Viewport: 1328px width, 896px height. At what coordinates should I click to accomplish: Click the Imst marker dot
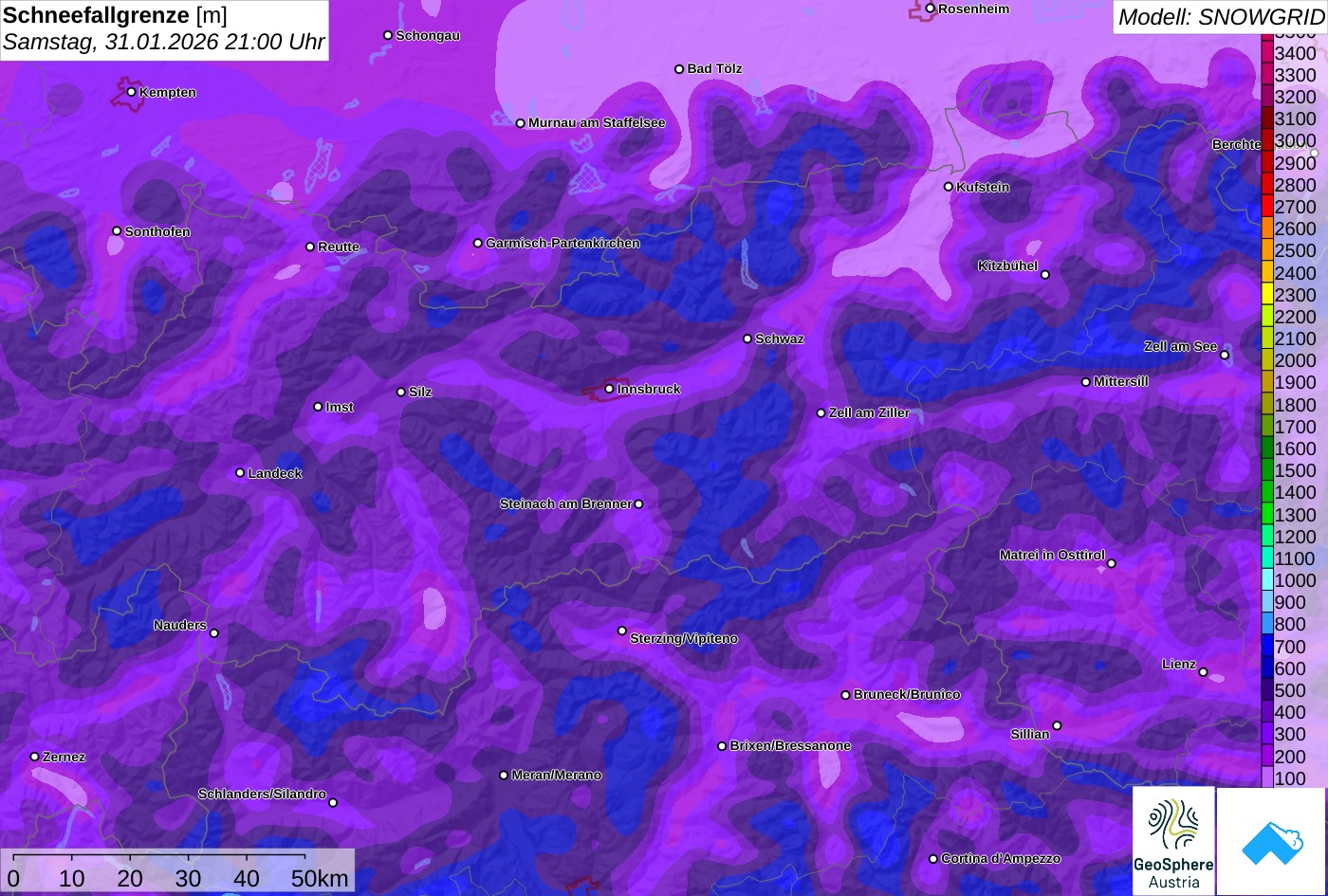(318, 407)
